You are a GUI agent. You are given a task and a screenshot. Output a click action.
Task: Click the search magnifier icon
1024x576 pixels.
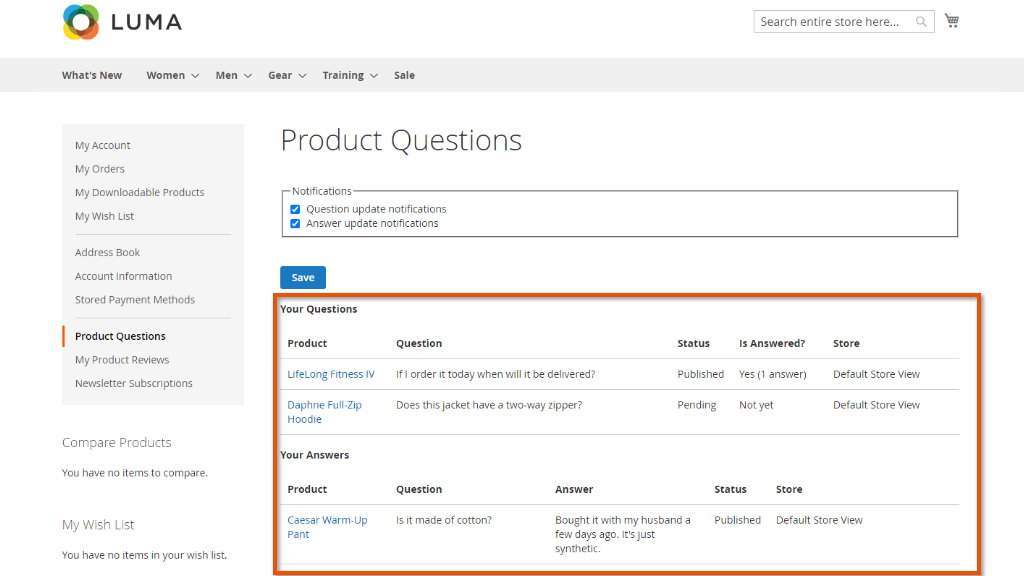click(921, 22)
